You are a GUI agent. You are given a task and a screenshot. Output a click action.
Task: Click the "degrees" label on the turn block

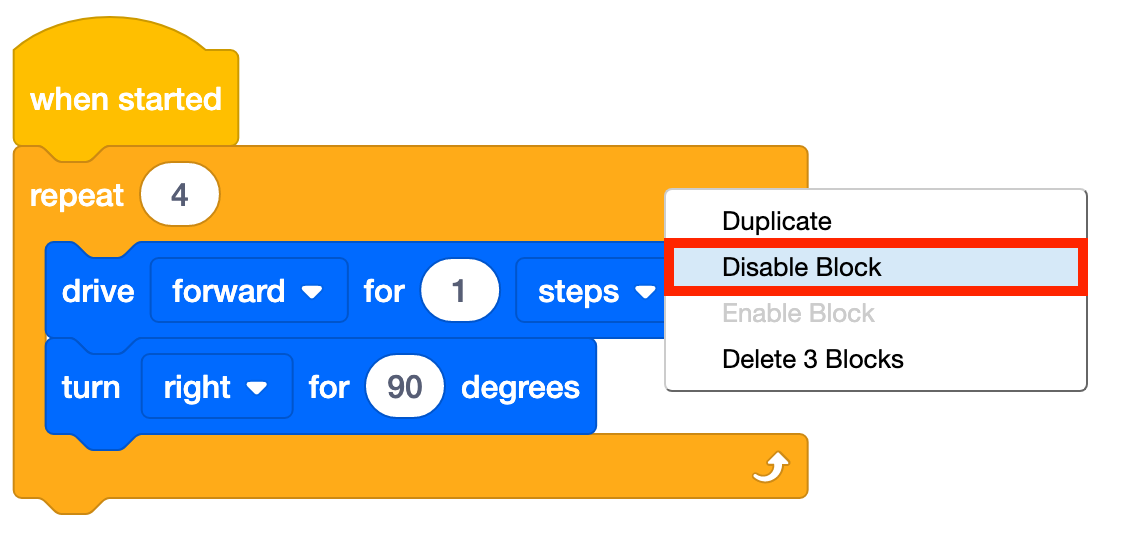(x=520, y=388)
